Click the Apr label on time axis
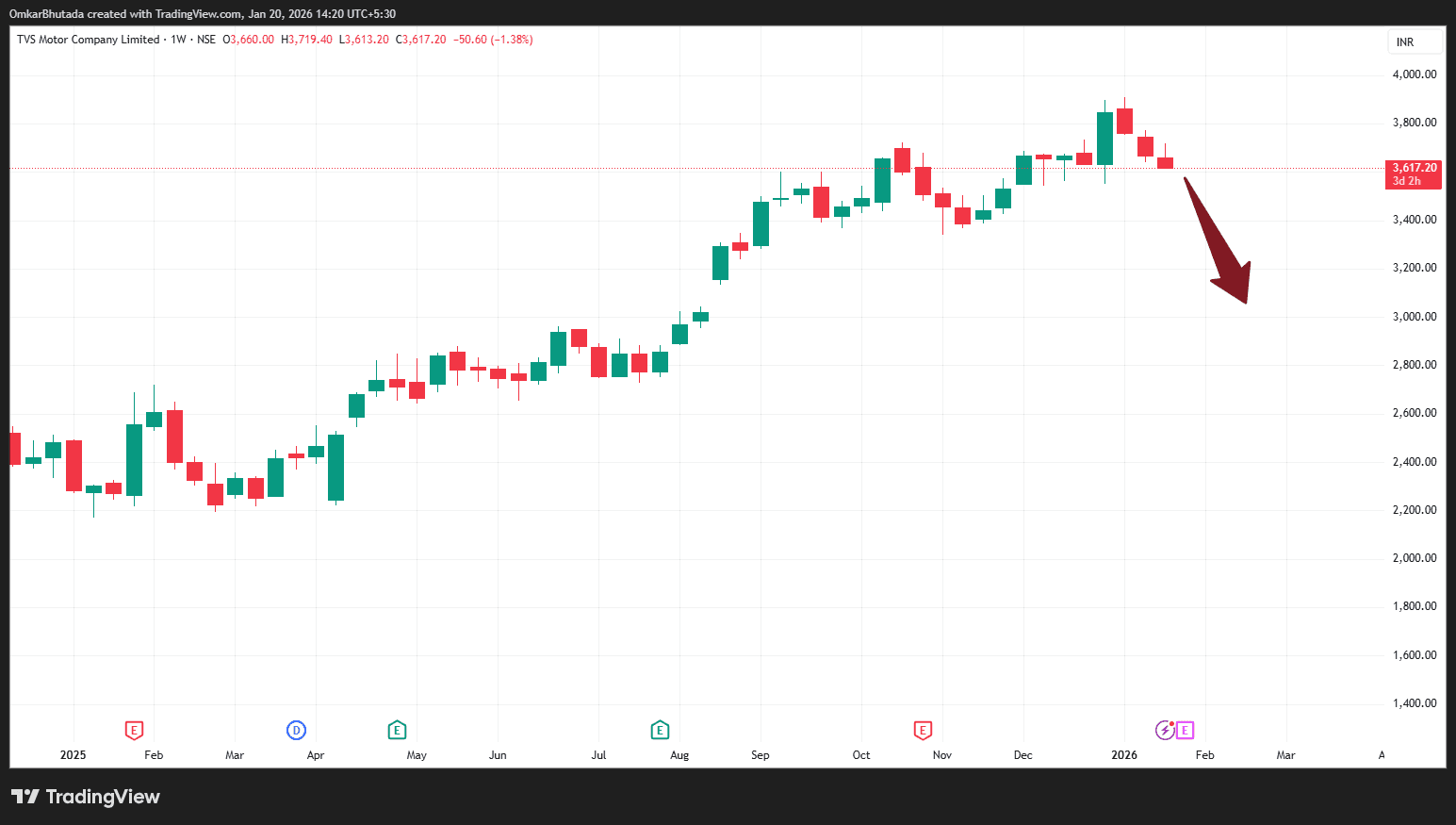 [x=316, y=755]
